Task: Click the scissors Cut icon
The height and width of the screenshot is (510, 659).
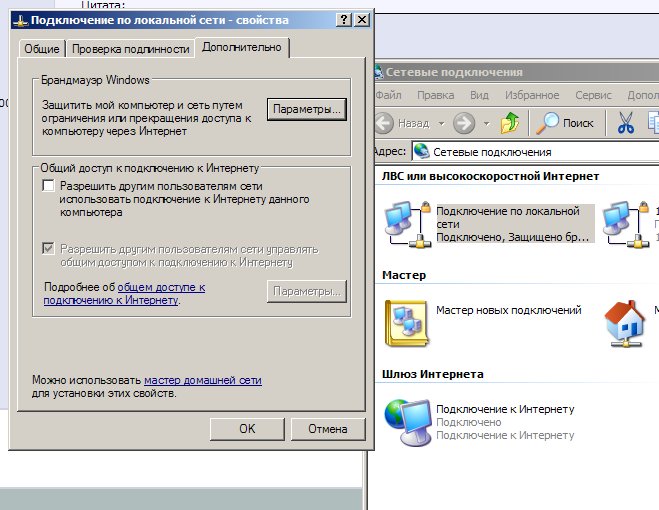Action: [x=626, y=123]
